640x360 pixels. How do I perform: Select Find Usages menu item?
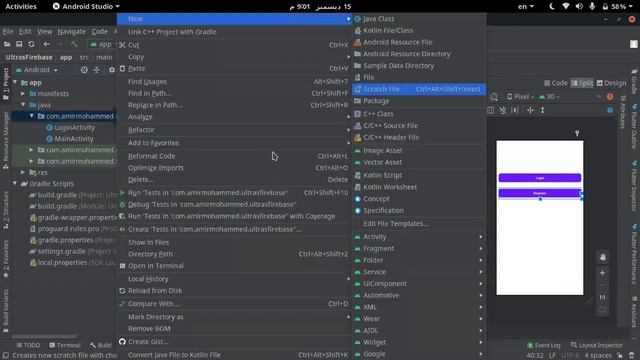coord(235,82)
